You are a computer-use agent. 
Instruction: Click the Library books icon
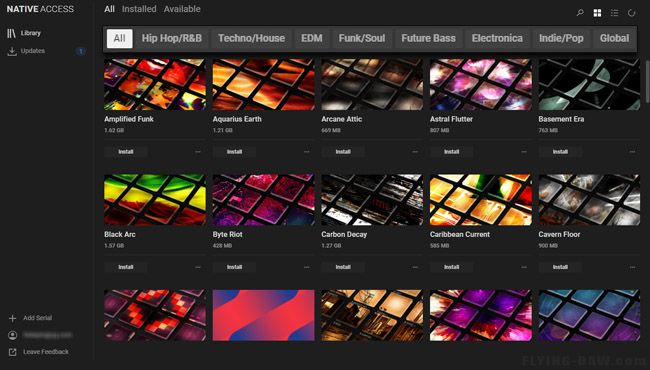point(12,33)
